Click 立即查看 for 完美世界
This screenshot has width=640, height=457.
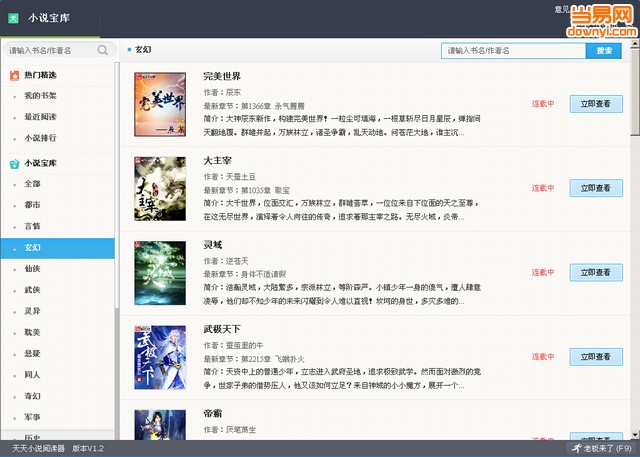click(x=595, y=104)
